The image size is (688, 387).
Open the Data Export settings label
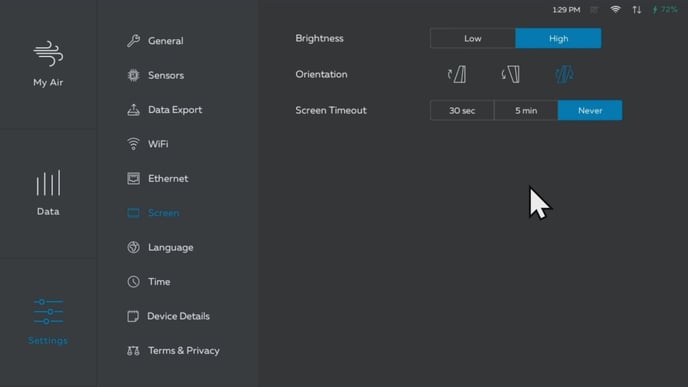[175, 110]
